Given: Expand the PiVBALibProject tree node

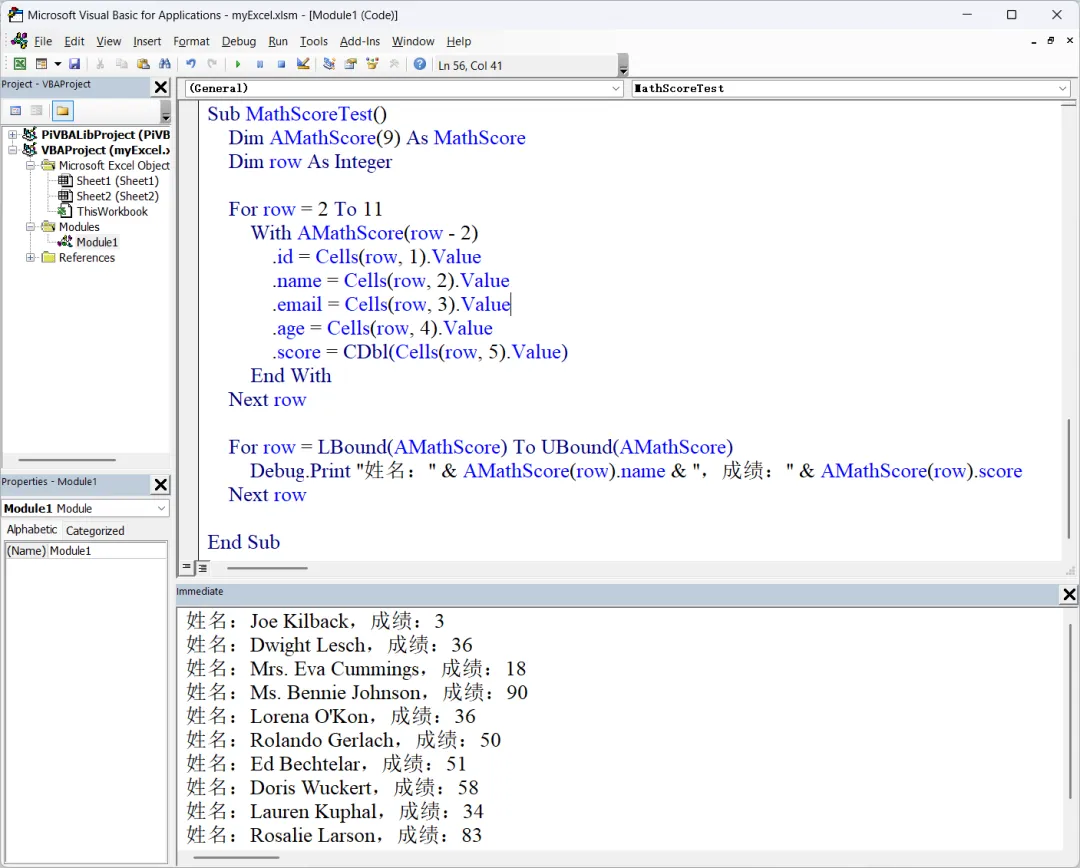Looking at the screenshot, I should point(13,135).
